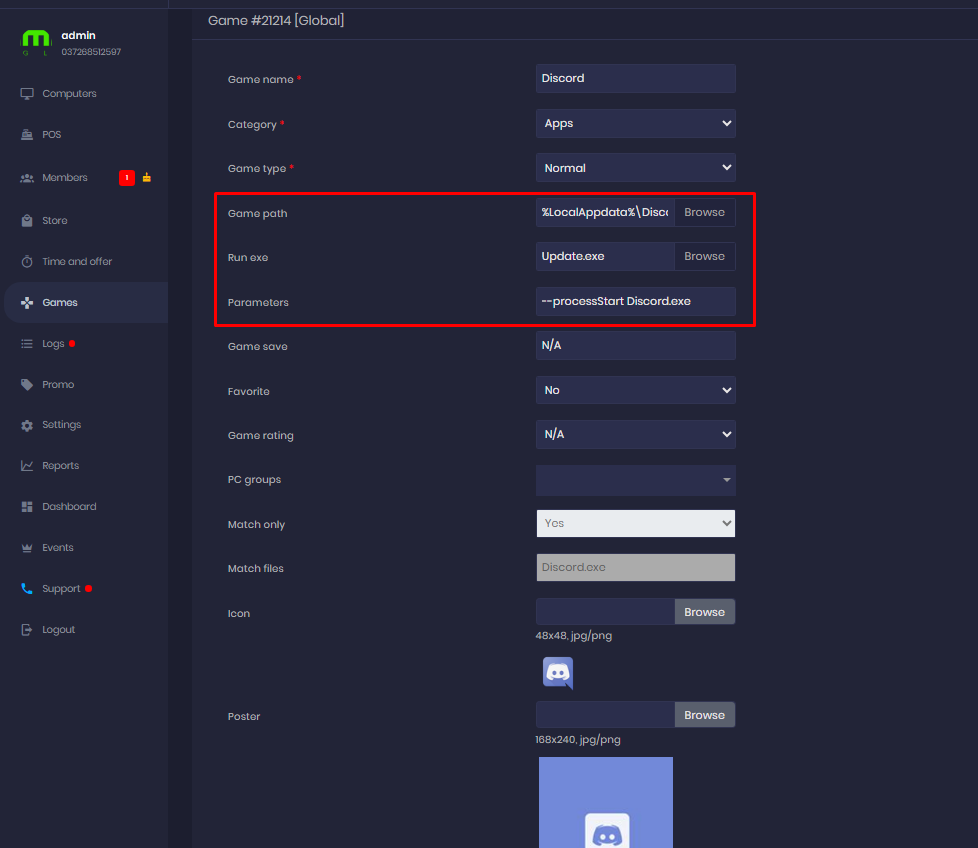
Task: Open the Favorite dropdown showing No
Action: [x=636, y=390]
